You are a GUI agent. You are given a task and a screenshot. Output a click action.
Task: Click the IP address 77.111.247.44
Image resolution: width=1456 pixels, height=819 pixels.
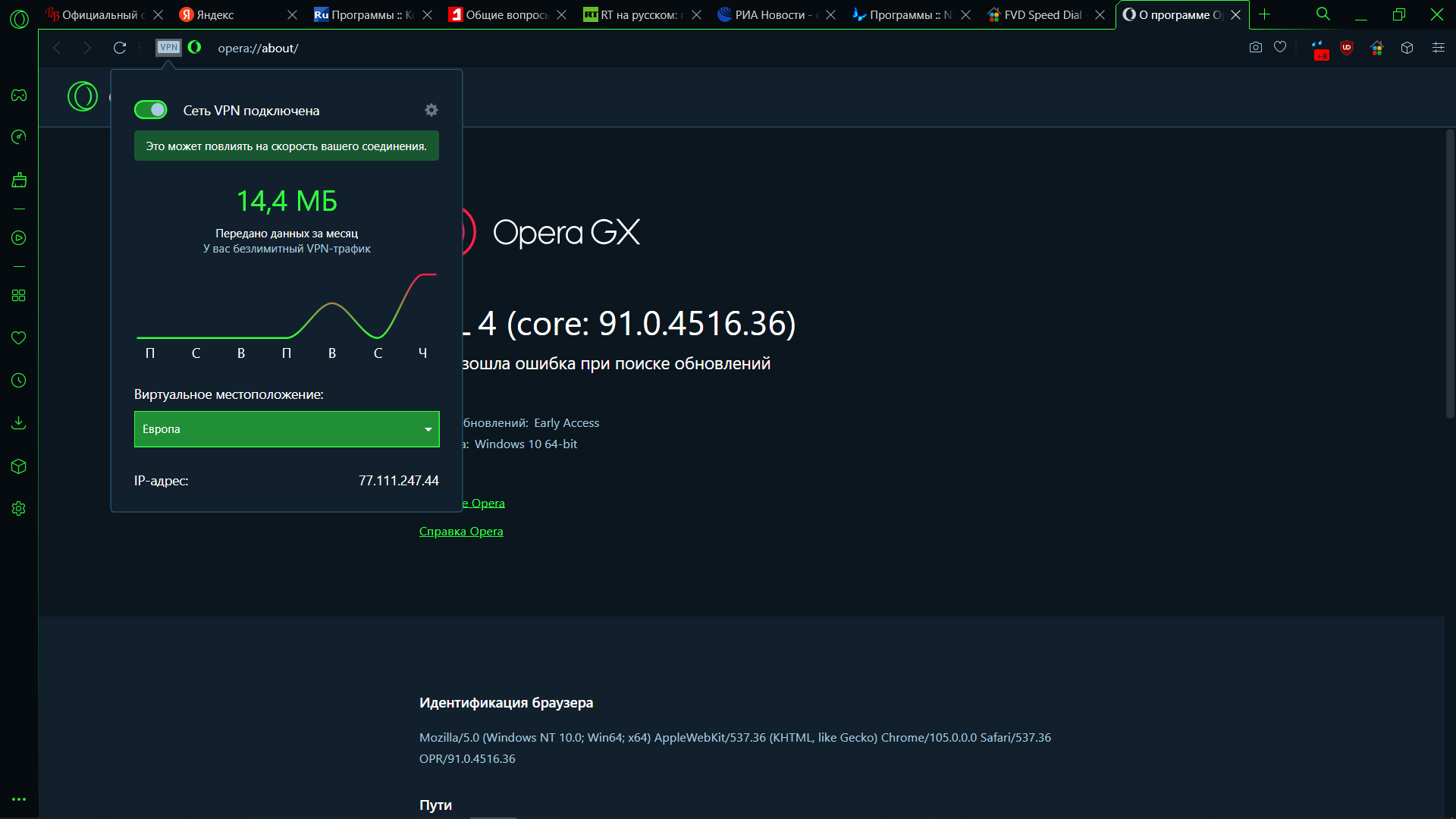coord(398,481)
